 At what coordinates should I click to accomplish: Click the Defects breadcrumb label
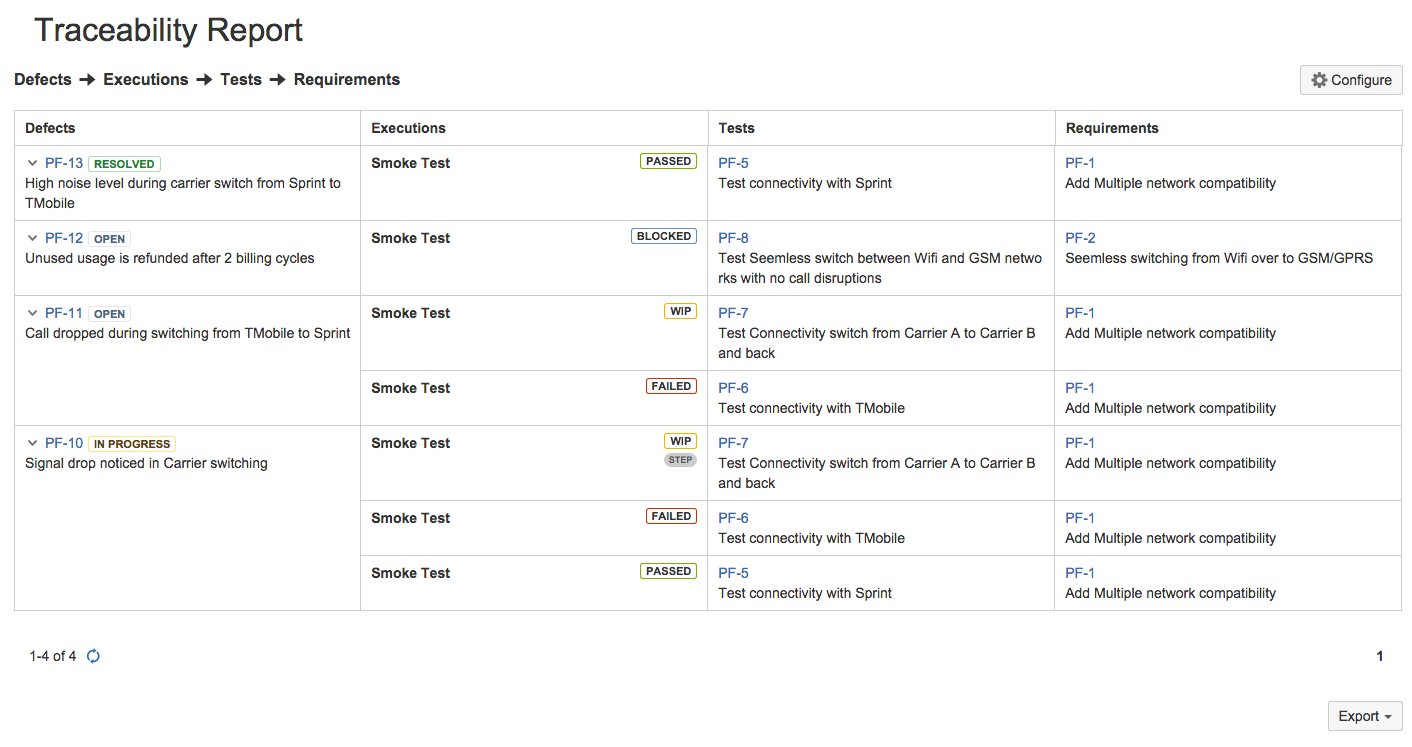point(43,79)
